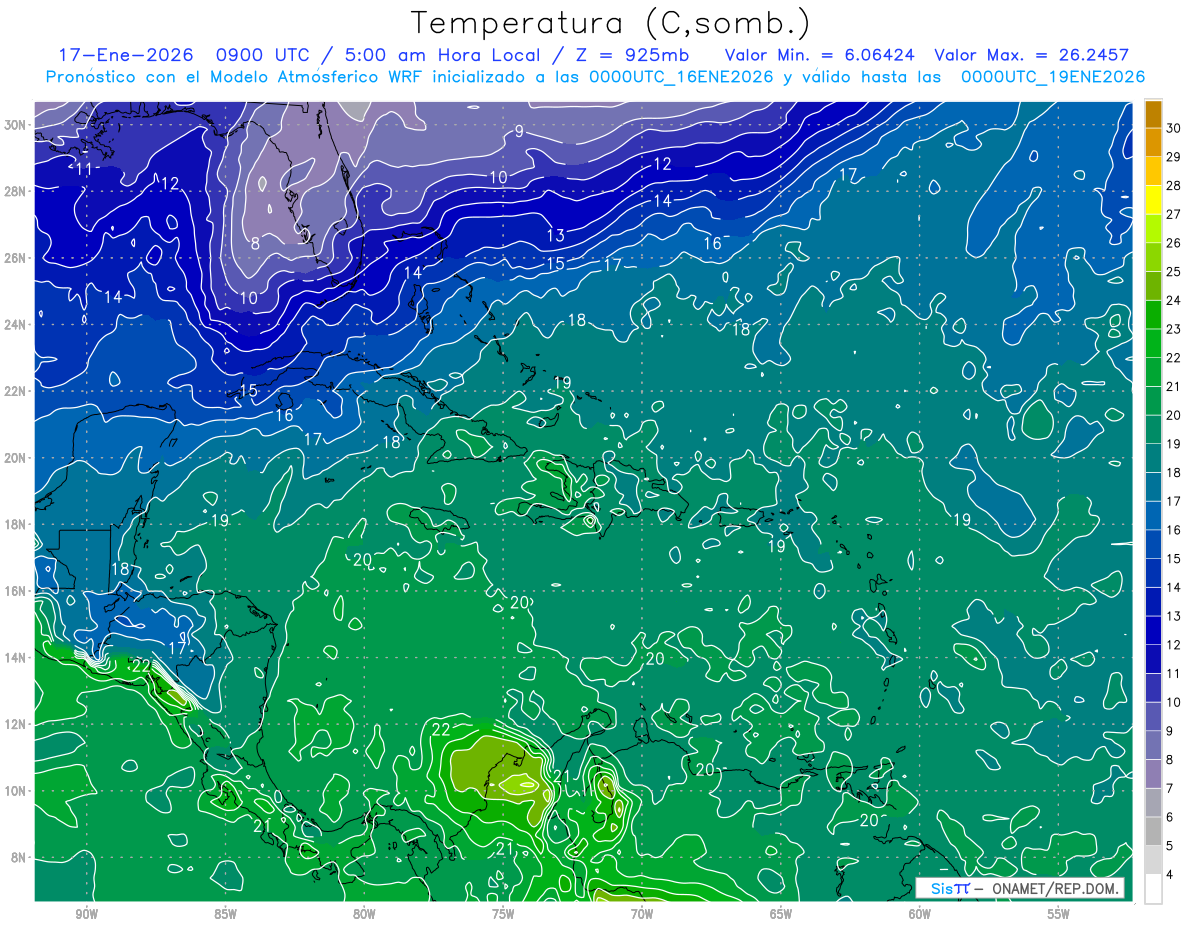Pick the yellow legend swatch between 27 and 28
Screen dimensions: 1200x927
pyautogui.click(x=1153, y=199)
